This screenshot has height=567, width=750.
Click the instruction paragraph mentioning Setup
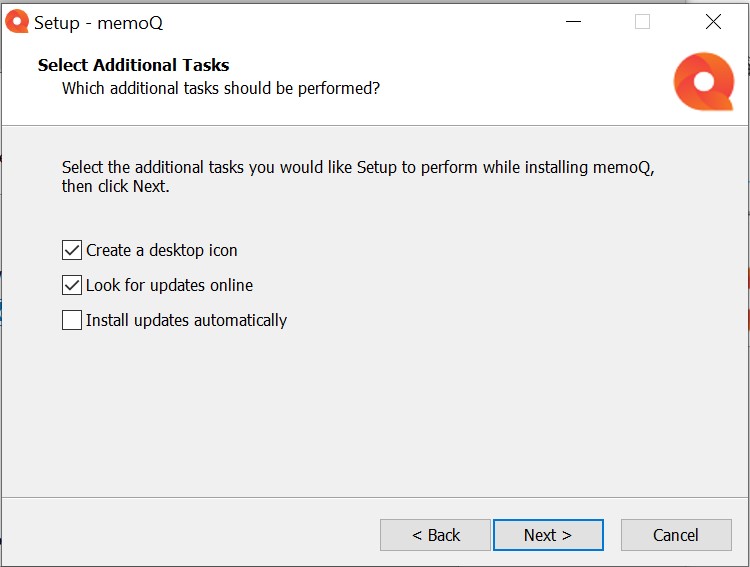pos(358,177)
